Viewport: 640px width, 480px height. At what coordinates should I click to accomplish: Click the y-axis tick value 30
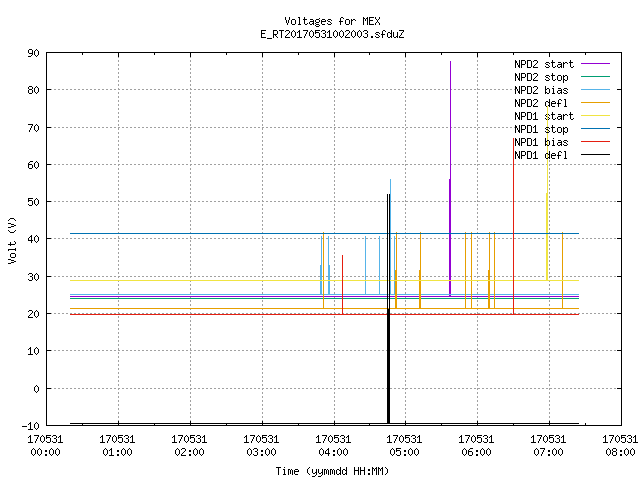click(33, 277)
